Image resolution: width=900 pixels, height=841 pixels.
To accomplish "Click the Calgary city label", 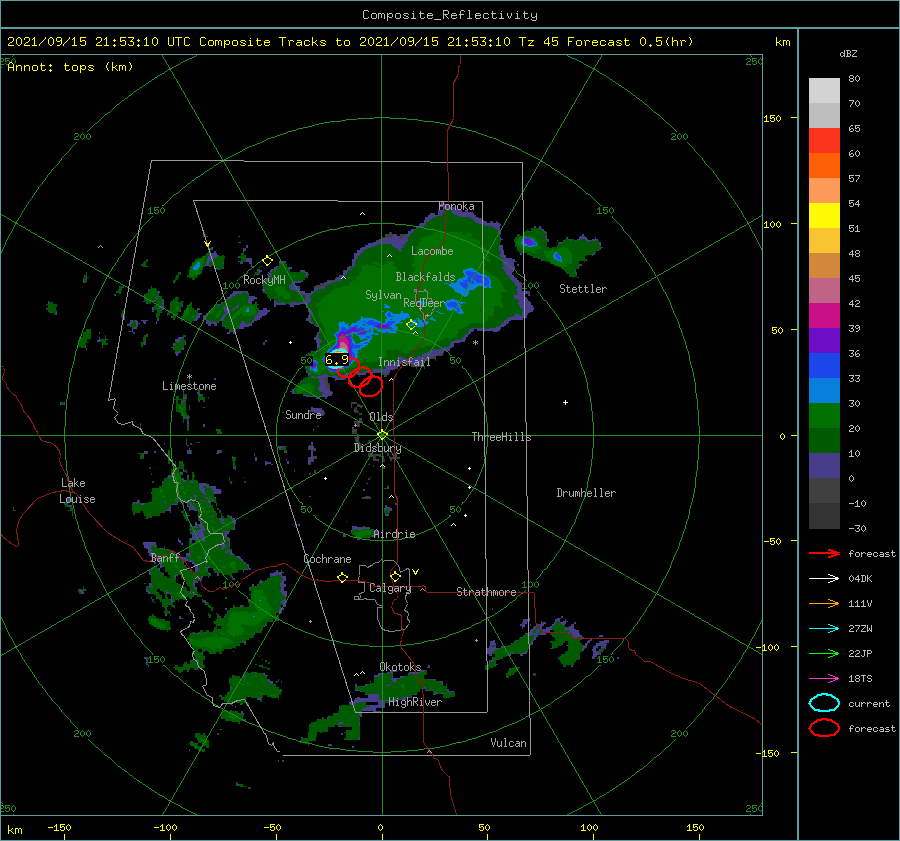I will [390, 588].
